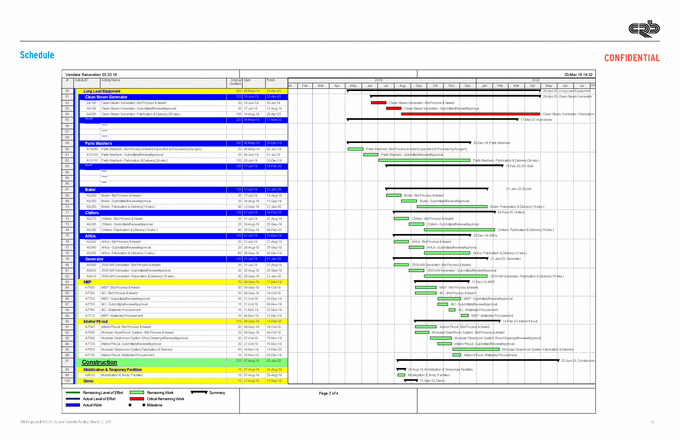
Task: Click the 20-Mar-19 16:32 timestamp
Action: pyautogui.click(x=578, y=75)
